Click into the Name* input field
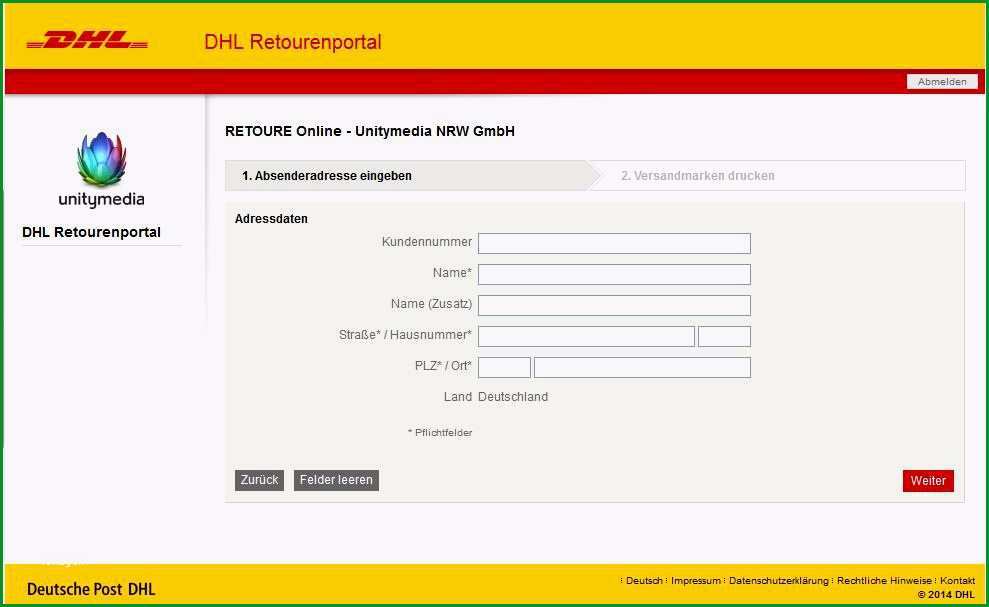 pos(614,274)
